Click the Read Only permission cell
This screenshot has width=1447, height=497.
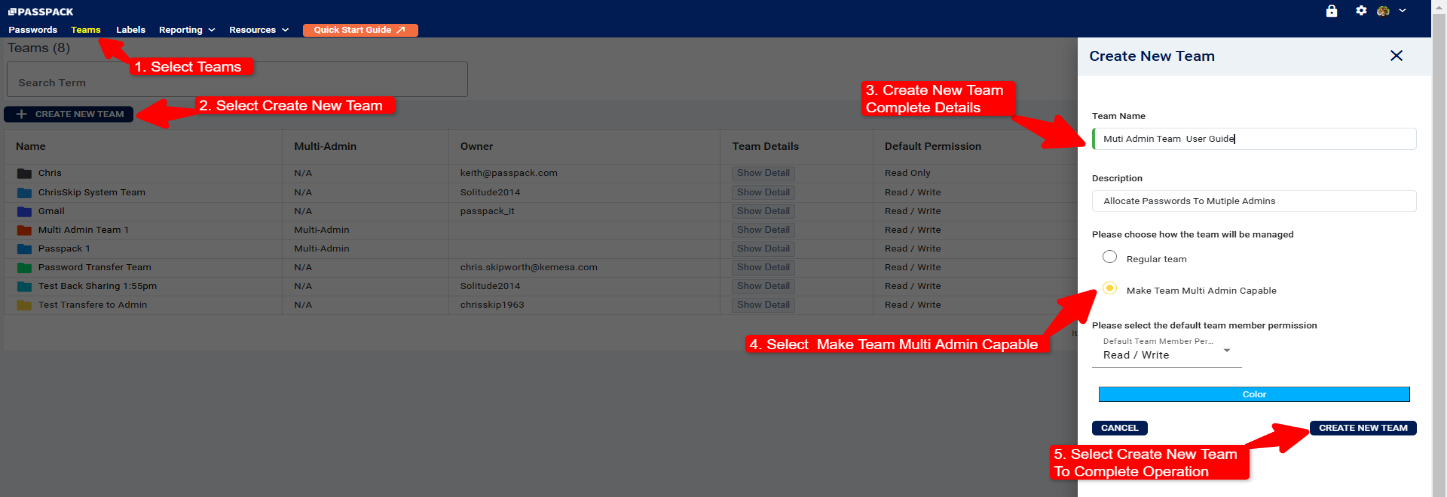coord(908,173)
